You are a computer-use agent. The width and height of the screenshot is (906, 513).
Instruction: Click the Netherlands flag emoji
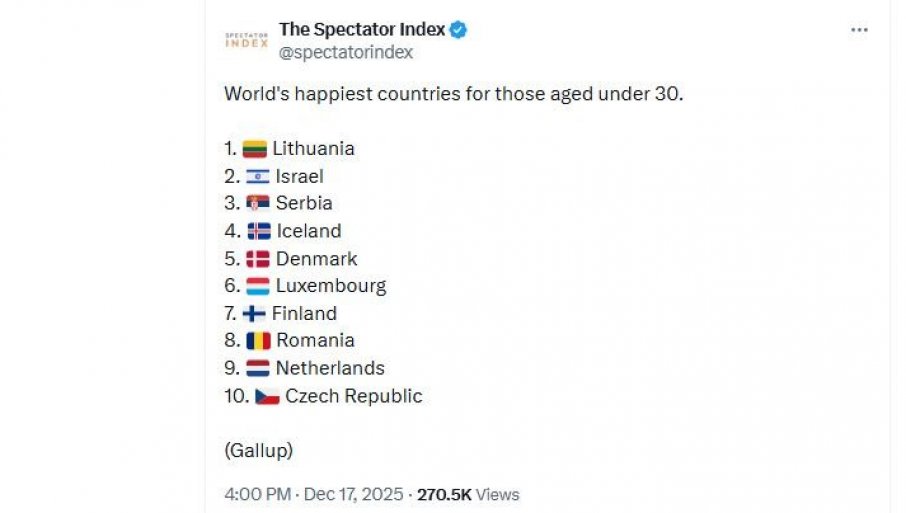257,368
